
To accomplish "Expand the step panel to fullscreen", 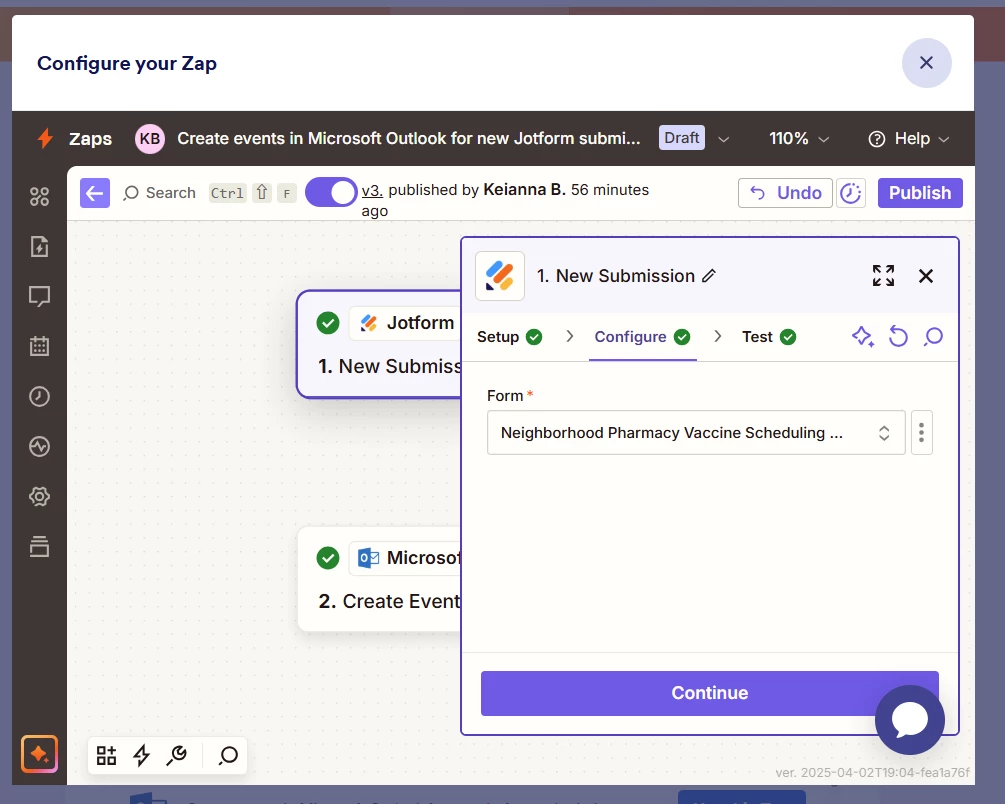I will tap(883, 276).
